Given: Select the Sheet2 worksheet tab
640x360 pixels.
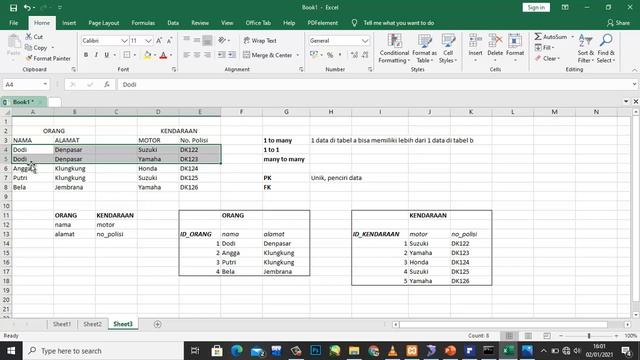Looking at the screenshot, I should 92,324.
